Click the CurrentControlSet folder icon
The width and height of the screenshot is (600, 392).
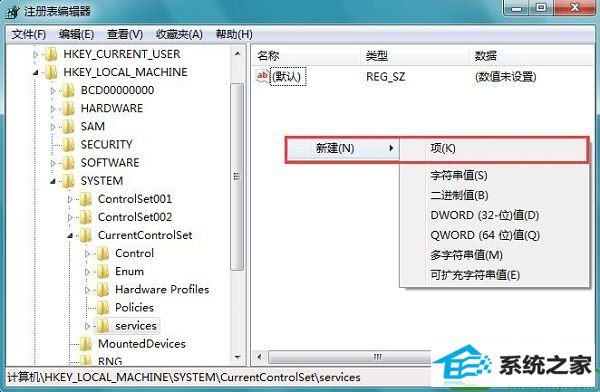[x=85, y=235]
